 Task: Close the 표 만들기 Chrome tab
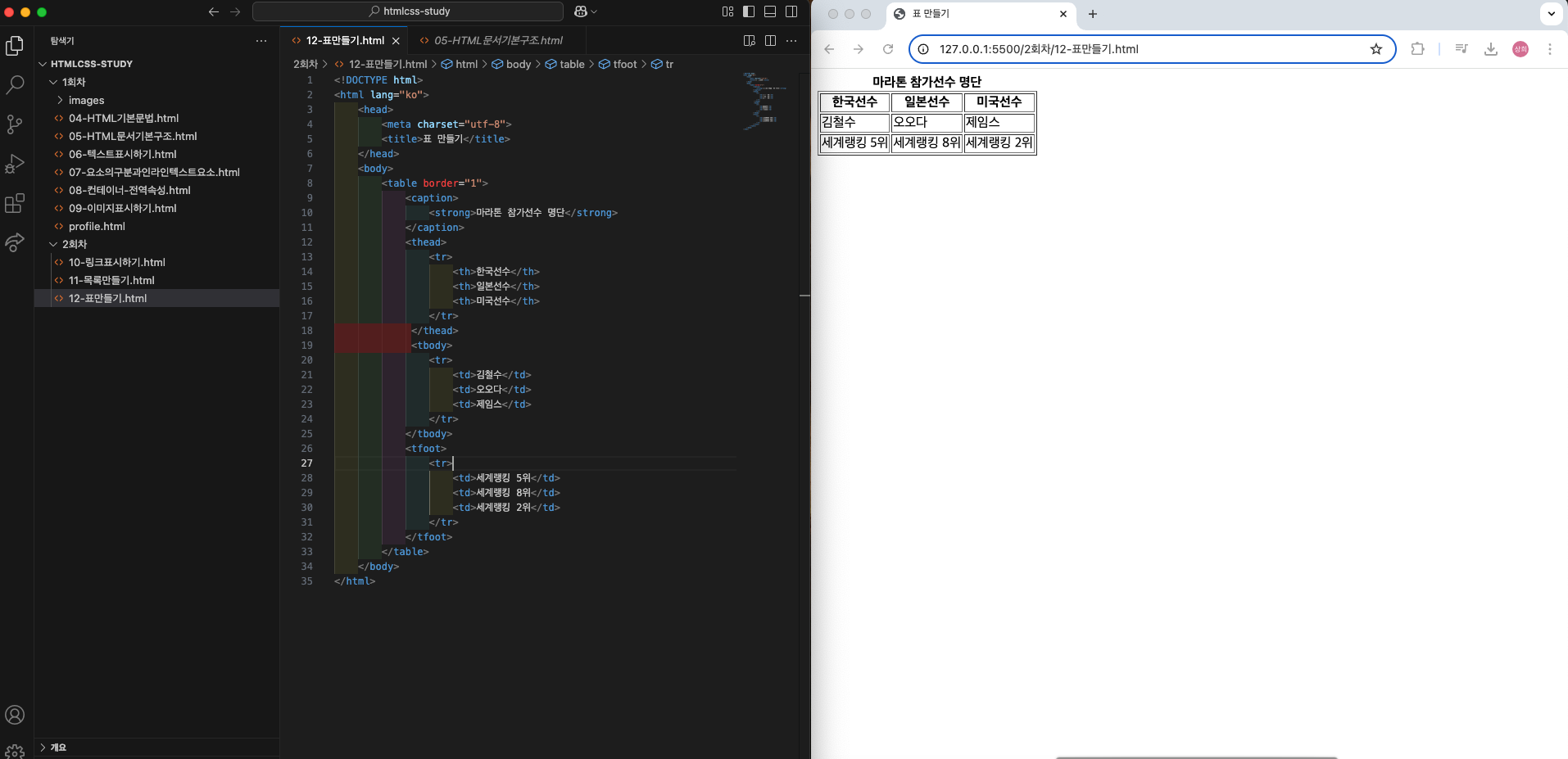[x=1063, y=14]
